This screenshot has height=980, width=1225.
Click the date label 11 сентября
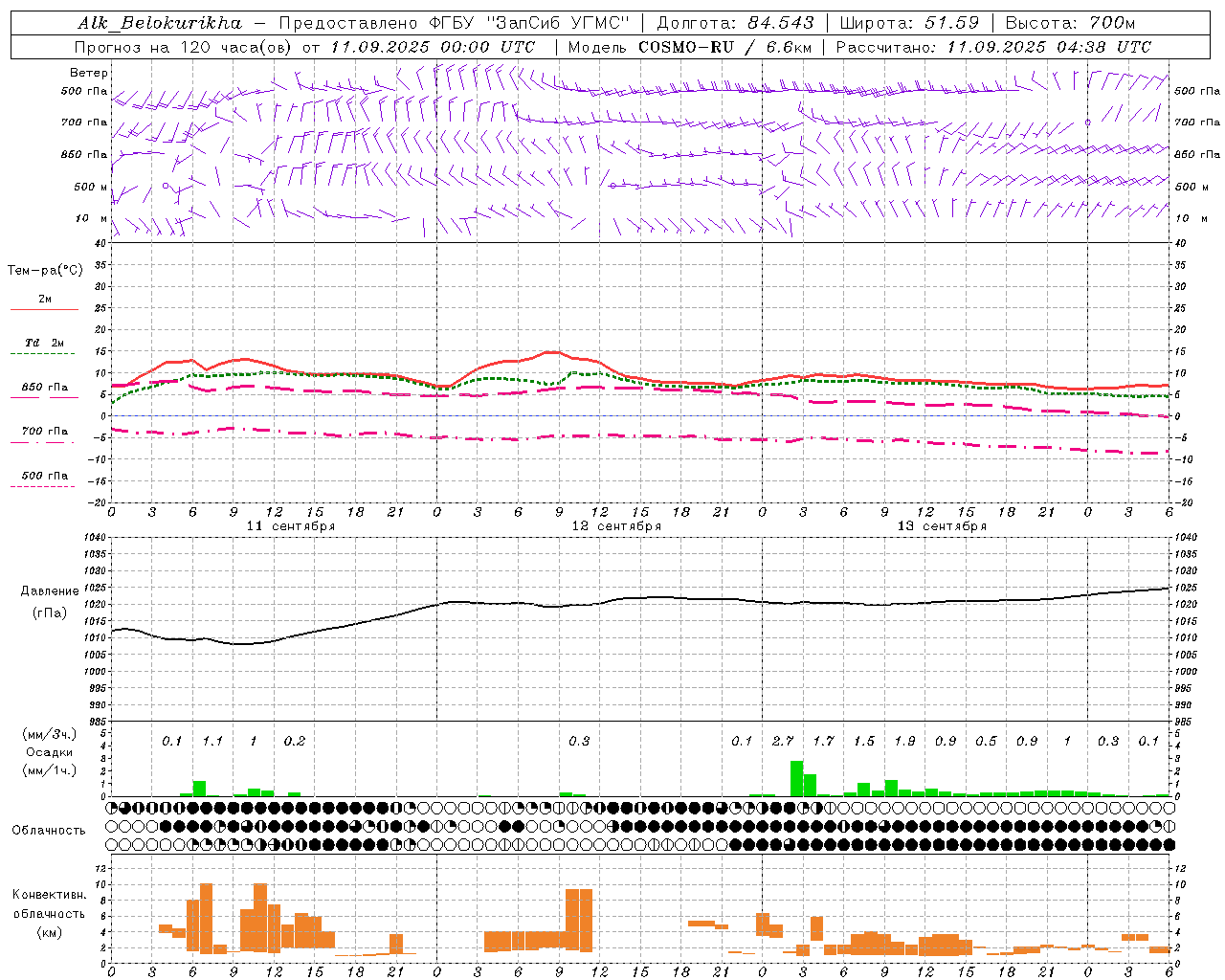(291, 526)
